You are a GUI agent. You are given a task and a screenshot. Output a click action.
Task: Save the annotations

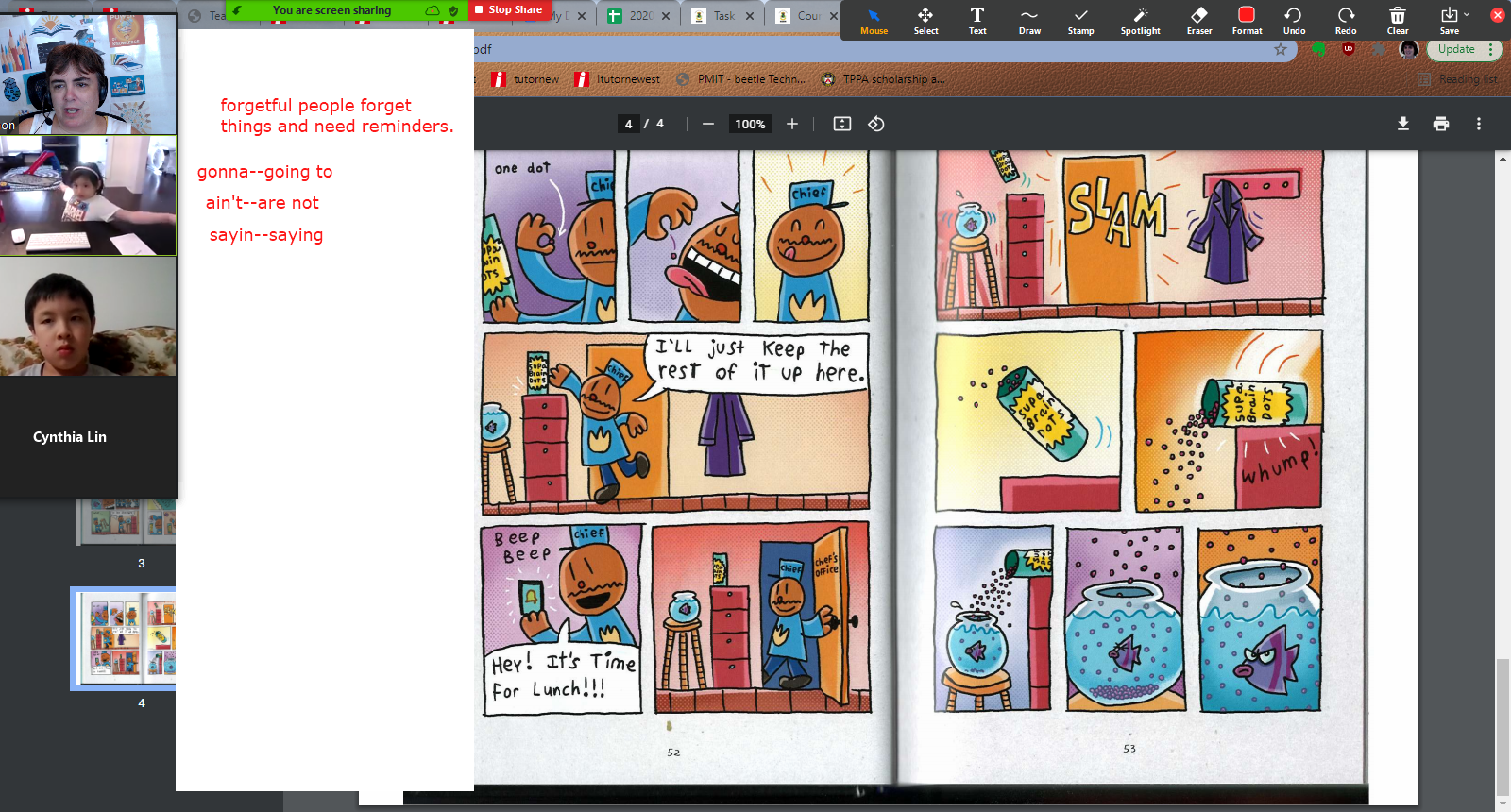[x=1449, y=20]
